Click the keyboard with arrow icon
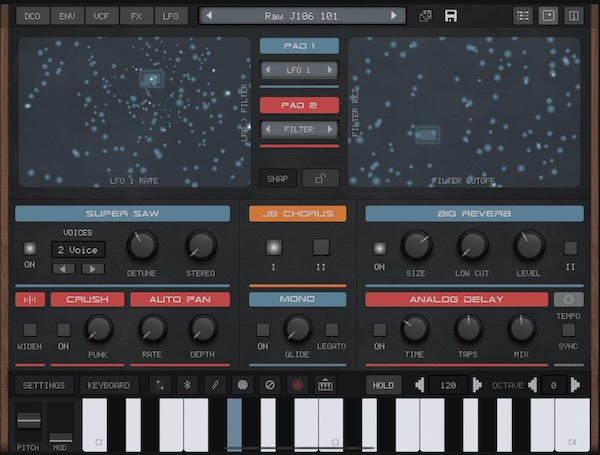 tap(325, 385)
